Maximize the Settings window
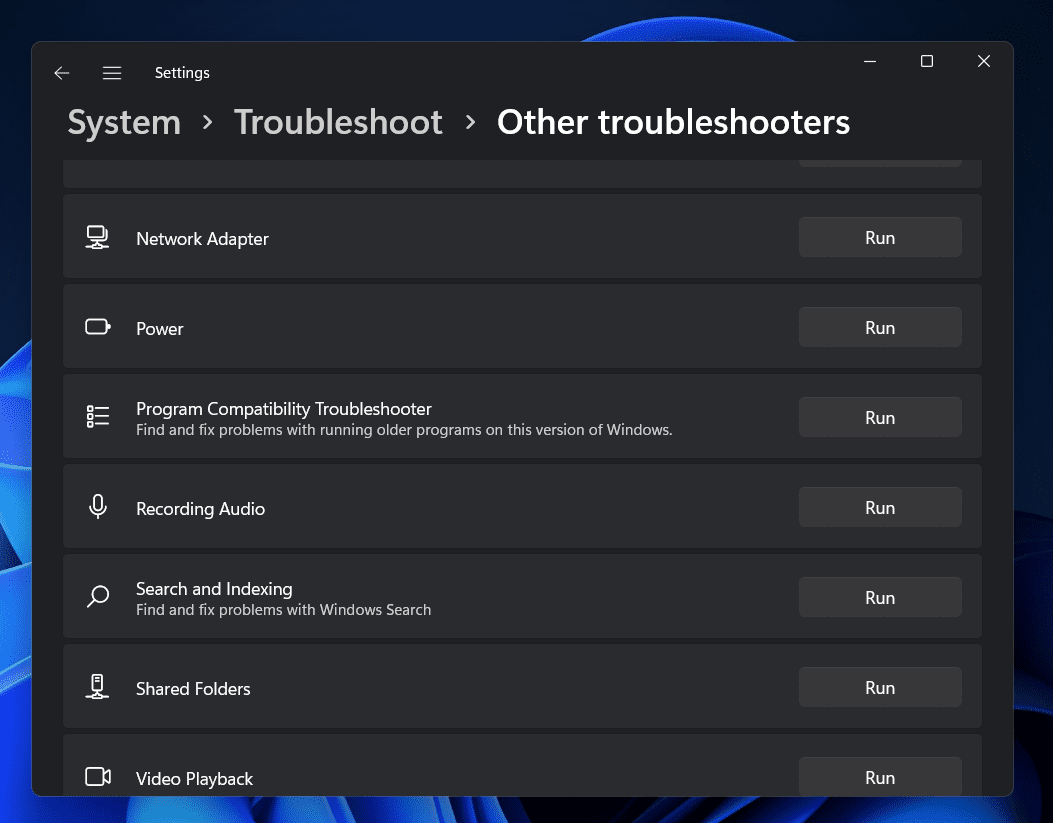This screenshot has height=823, width=1053. tap(927, 61)
